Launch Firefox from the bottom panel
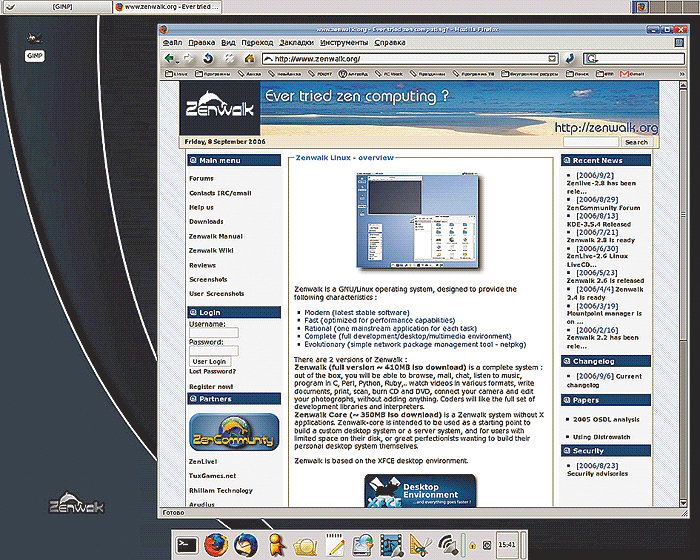The width and height of the screenshot is (700, 560). tap(216, 545)
